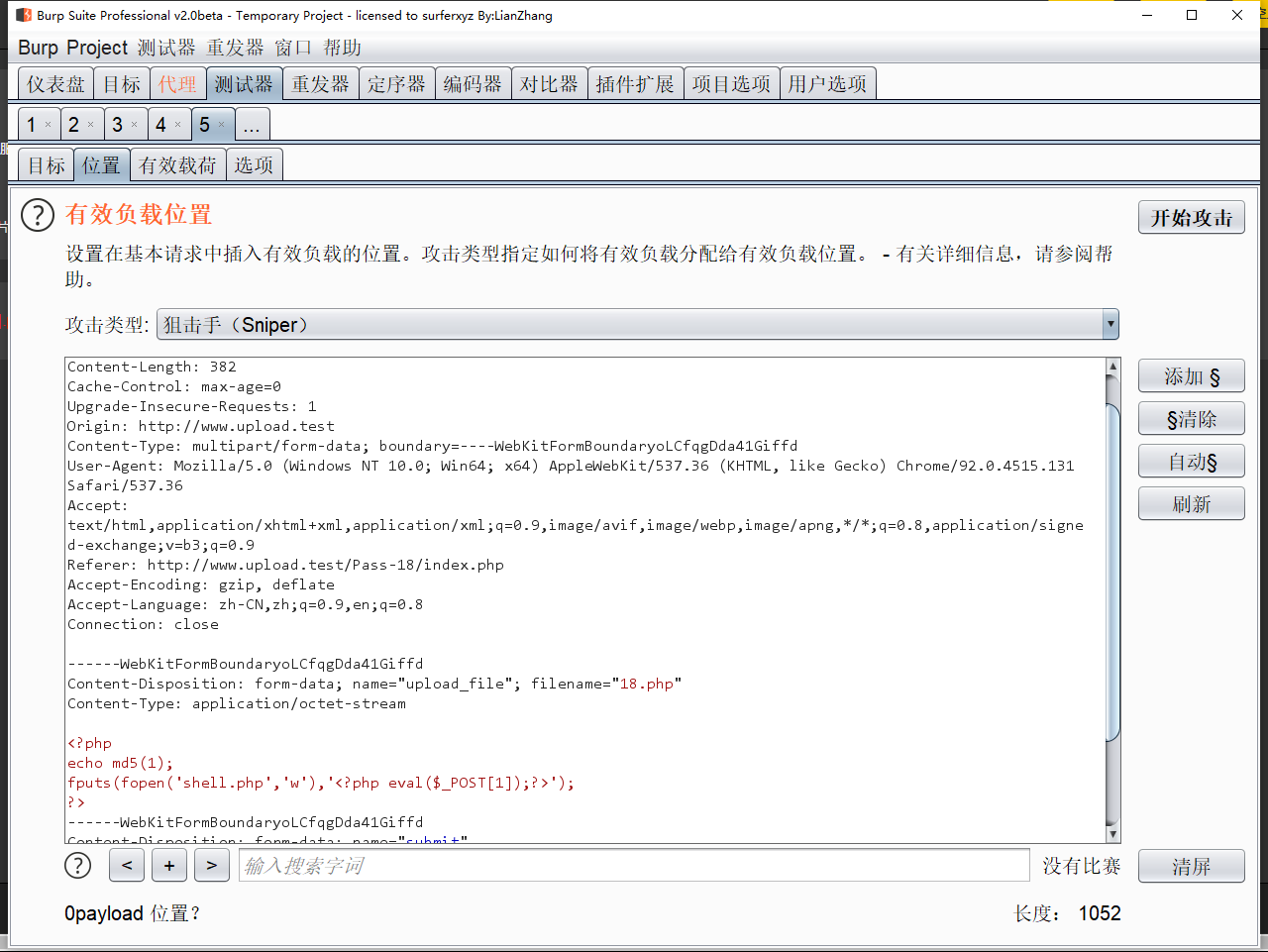The image size is (1268, 952).
Task: Switch to the 编码器 tab
Action: click(x=473, y=84)
